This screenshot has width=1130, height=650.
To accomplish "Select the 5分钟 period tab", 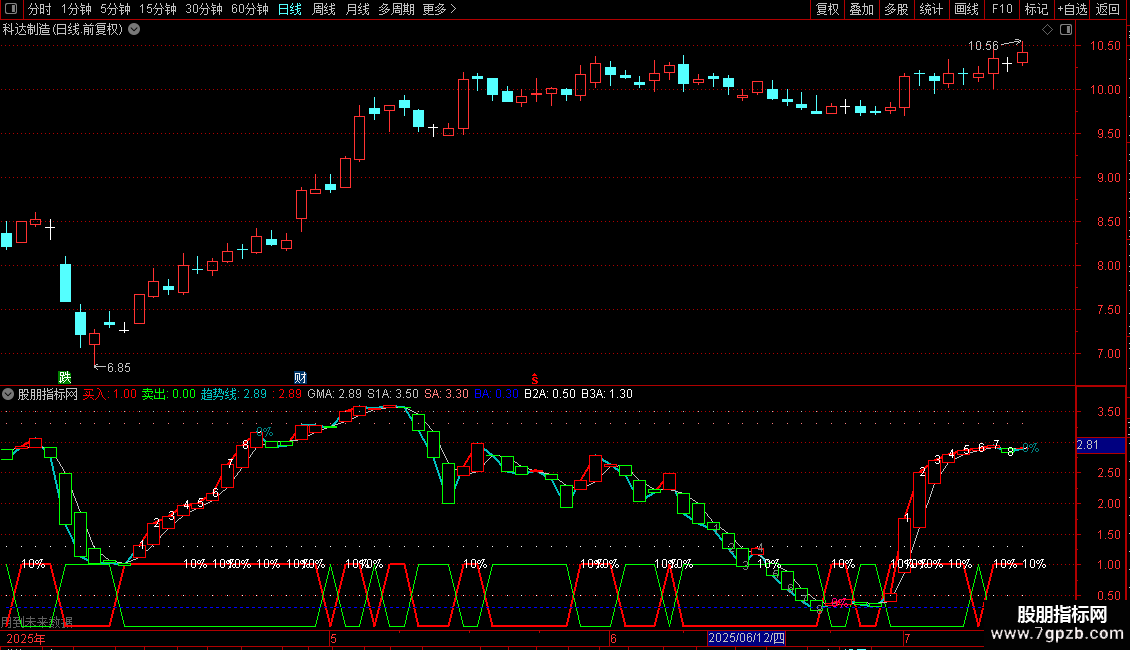I will pos(115,9).
